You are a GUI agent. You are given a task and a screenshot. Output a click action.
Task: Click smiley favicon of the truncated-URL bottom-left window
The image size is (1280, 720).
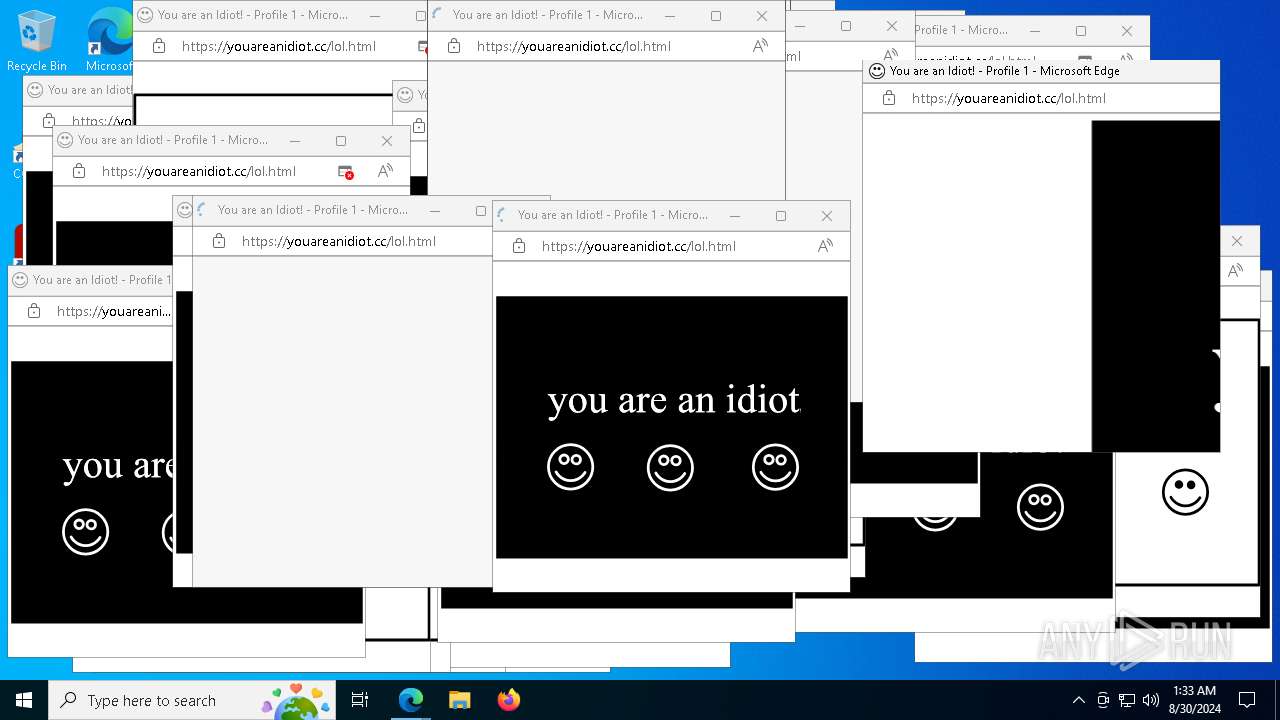[x=20, y=280]
